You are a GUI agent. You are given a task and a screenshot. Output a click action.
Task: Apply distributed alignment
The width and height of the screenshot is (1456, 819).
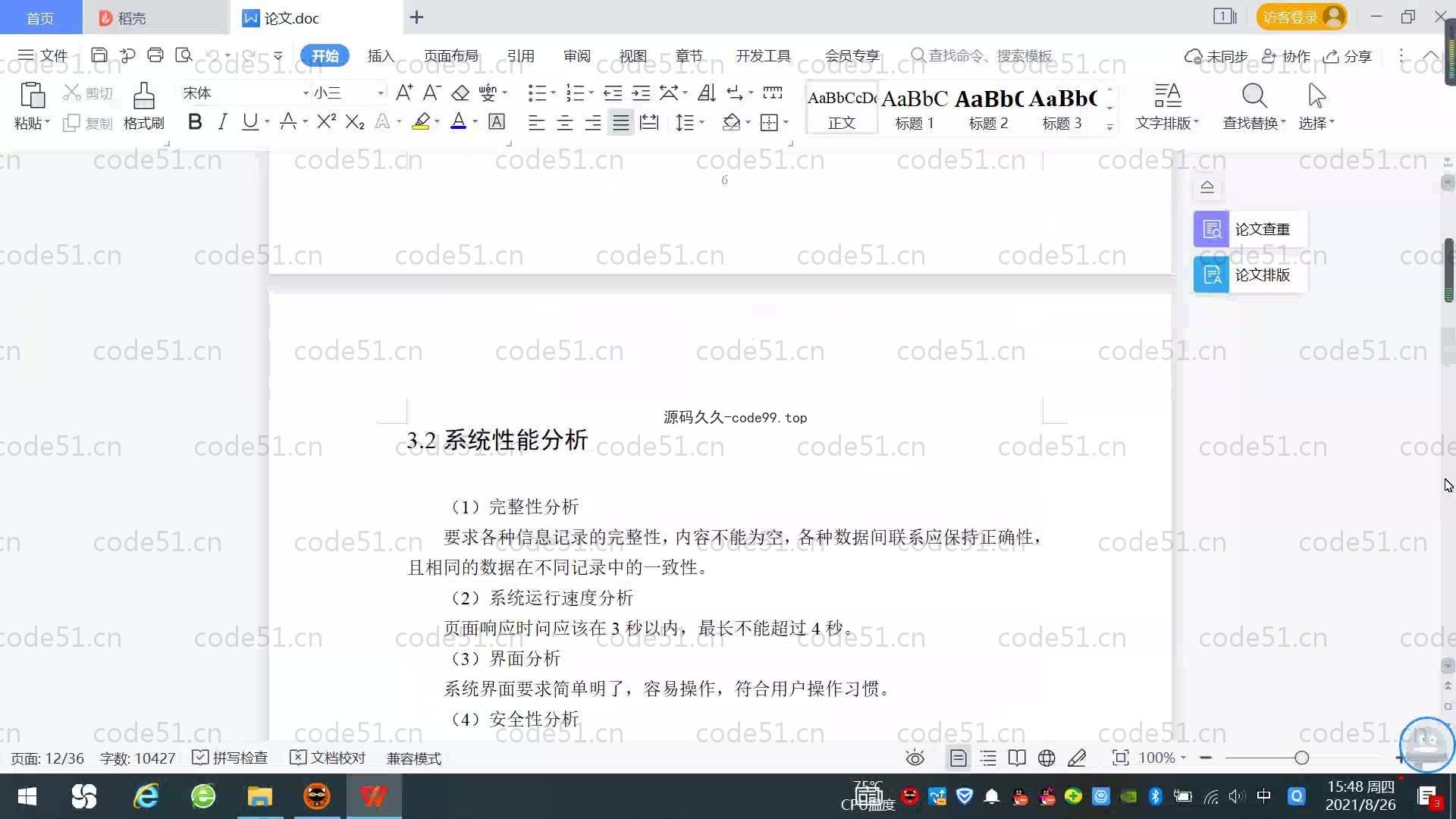click(649, 122)
